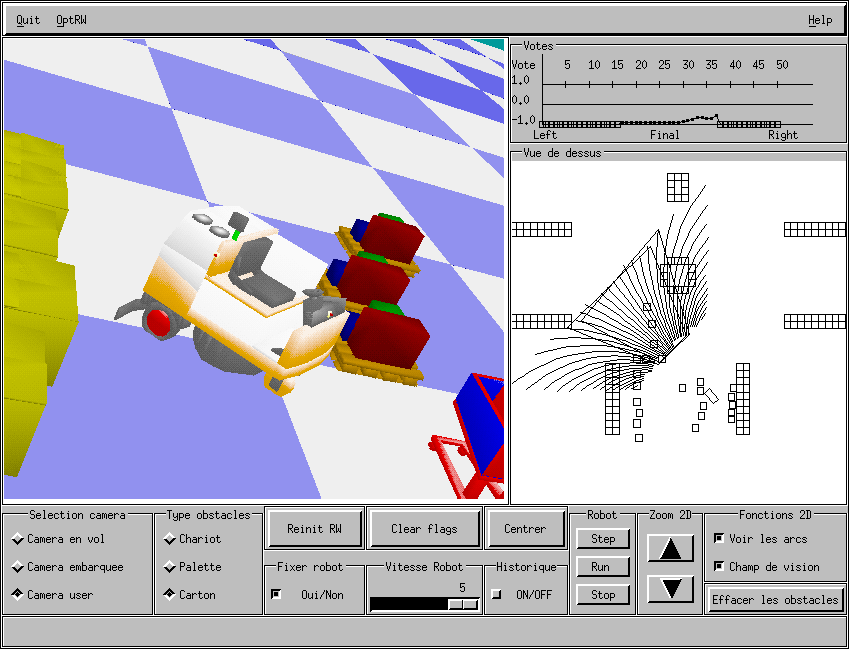Toggle the Fixer robot Oui/Non checkbox

tap(277, 595)
